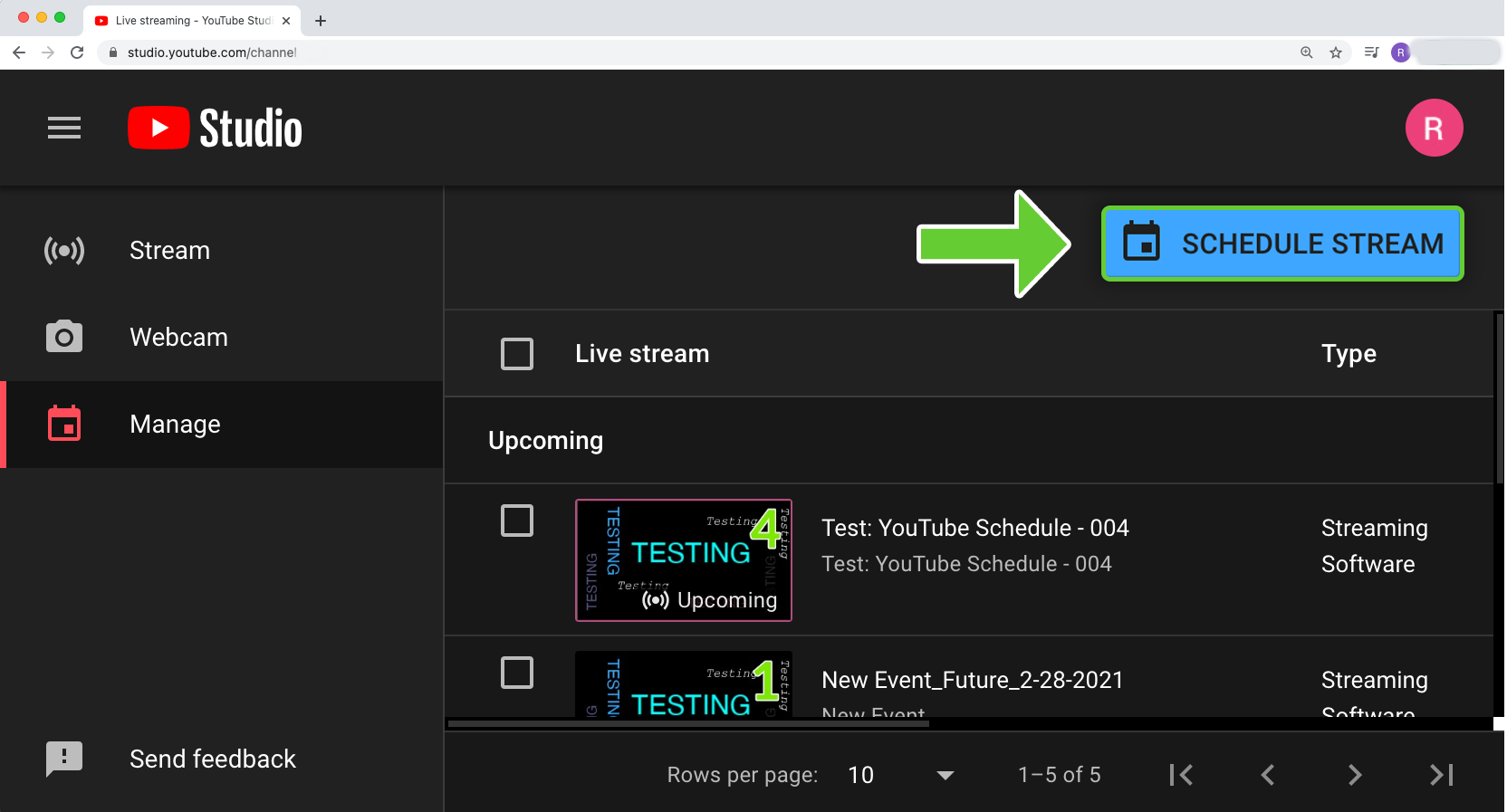Screen dimensions: 1507x812
Task: Open the Rows per page dropdown
Action: coord(900,775)
